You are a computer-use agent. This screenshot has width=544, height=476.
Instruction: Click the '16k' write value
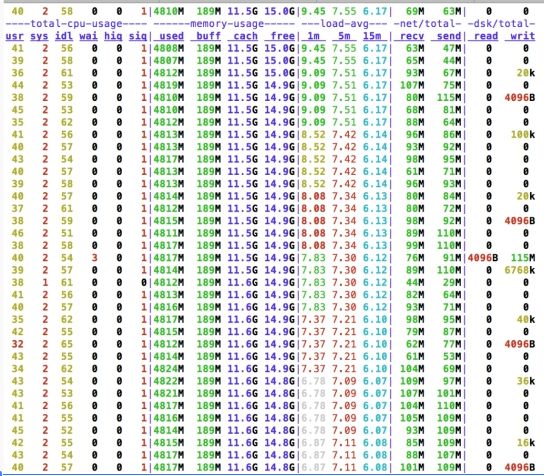(x=526, y=443)
